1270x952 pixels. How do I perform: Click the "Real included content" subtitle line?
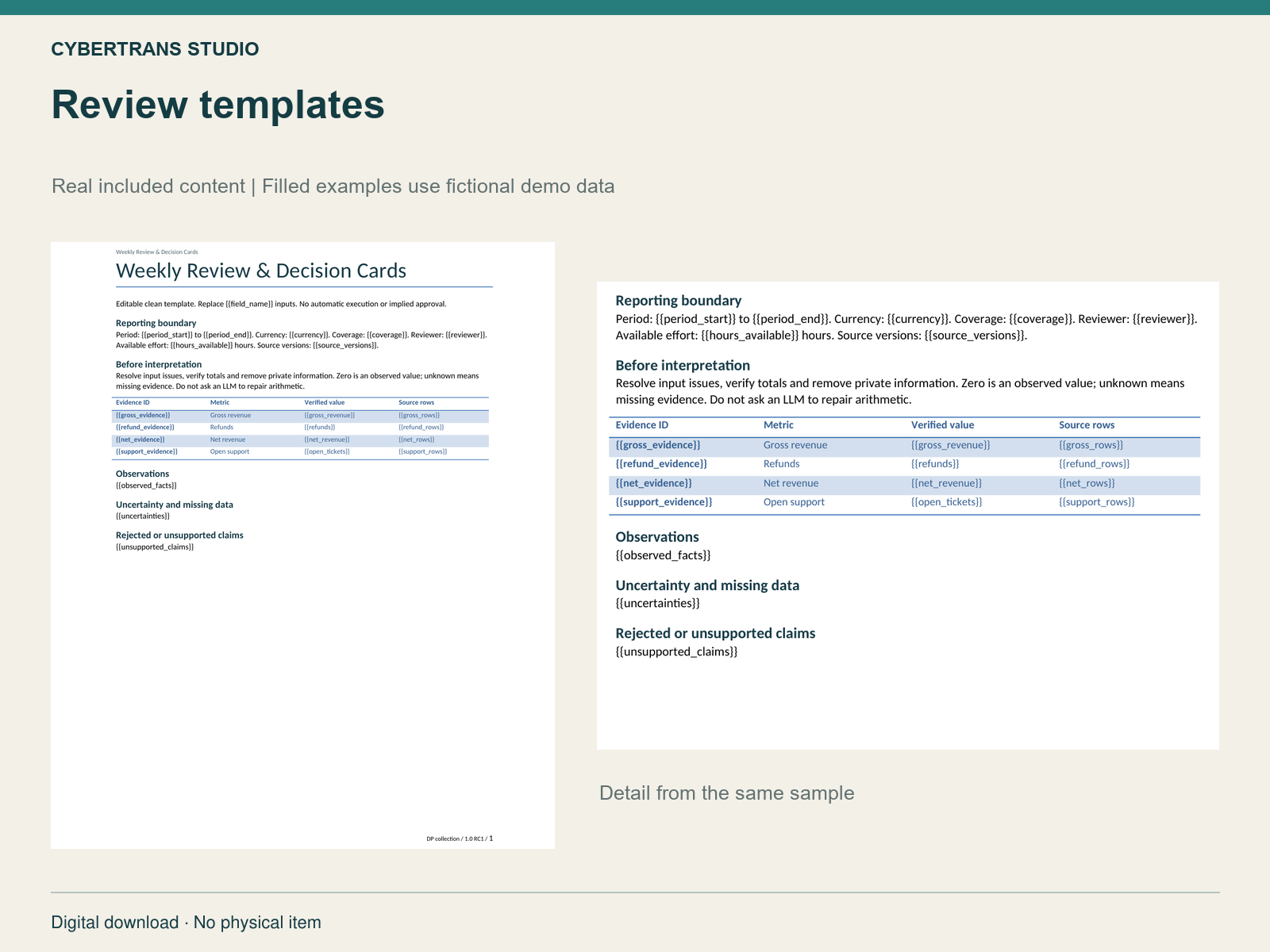point(333,186)
